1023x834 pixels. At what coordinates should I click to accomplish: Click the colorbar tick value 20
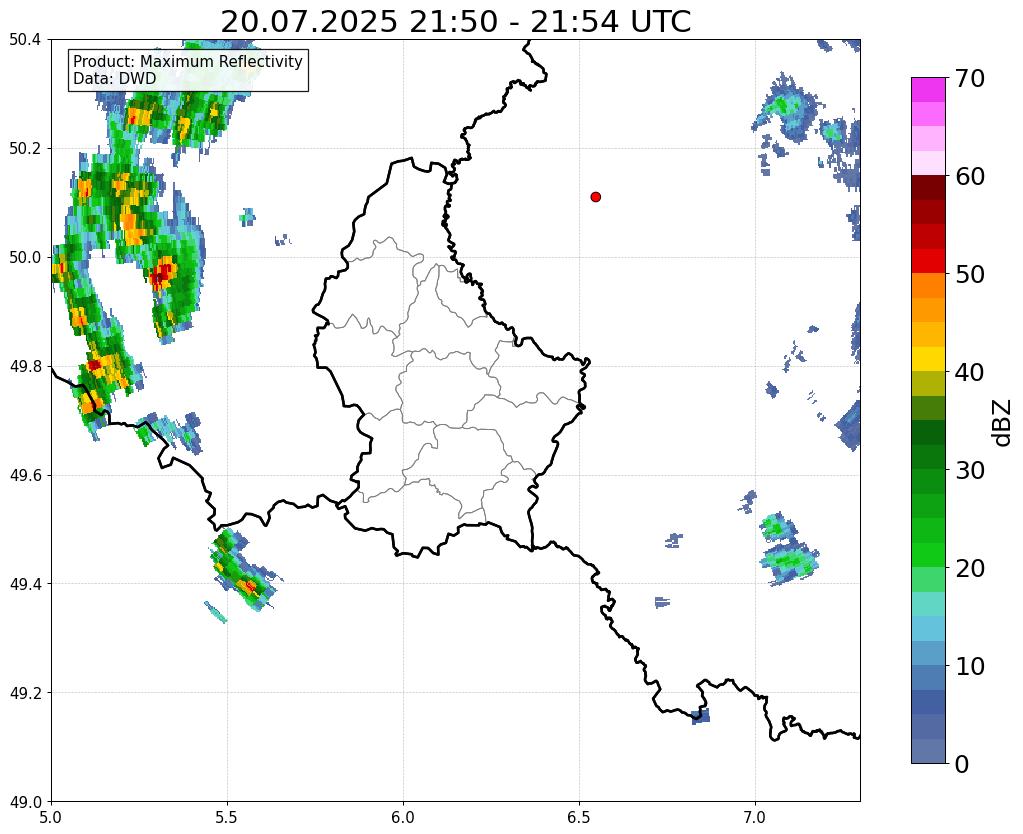point(970,568)
